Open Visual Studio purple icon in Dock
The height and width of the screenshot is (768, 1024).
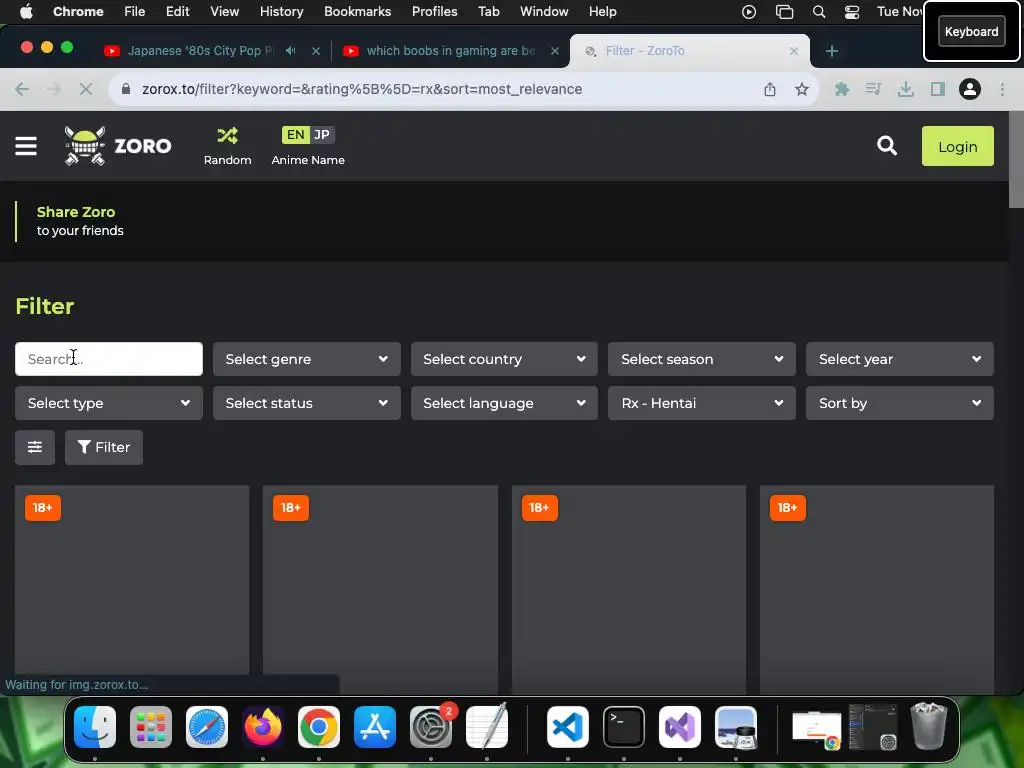pyautogui.click(x=680, y=727)
